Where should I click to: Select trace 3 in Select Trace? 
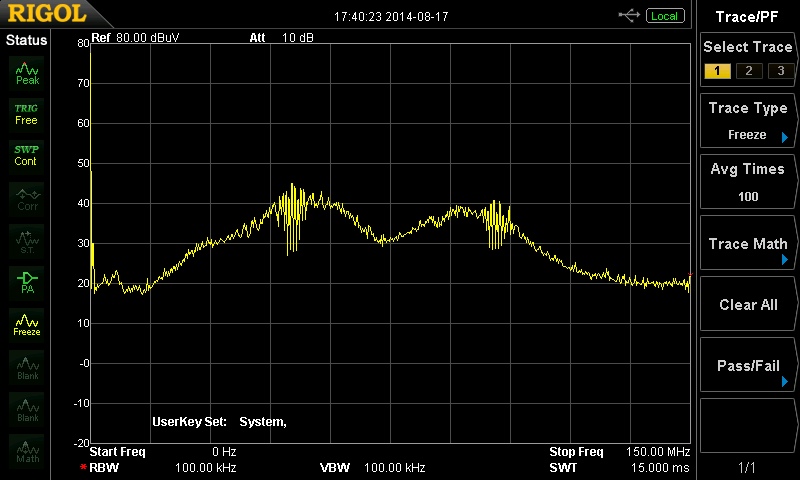point(781,71)
